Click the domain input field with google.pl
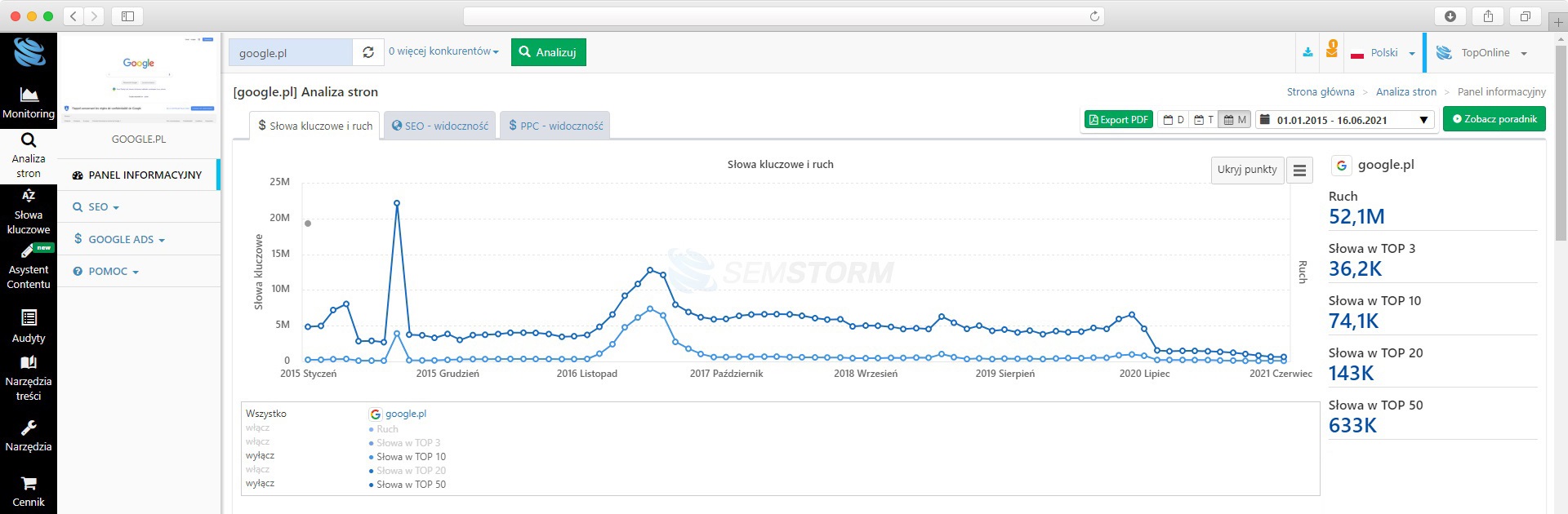Screen dimensions: 1568x514 (291, 52)
